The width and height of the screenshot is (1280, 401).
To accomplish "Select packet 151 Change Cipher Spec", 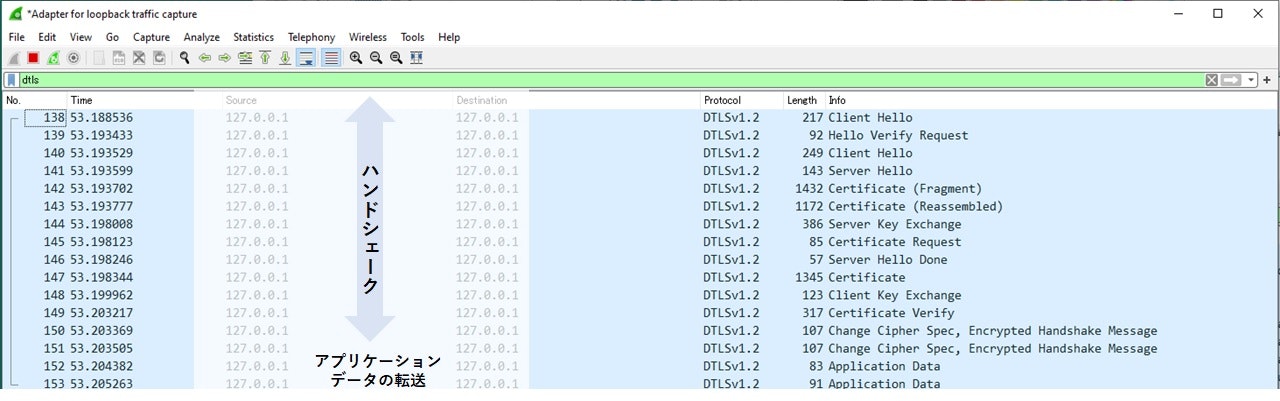I will coord(640,348).
